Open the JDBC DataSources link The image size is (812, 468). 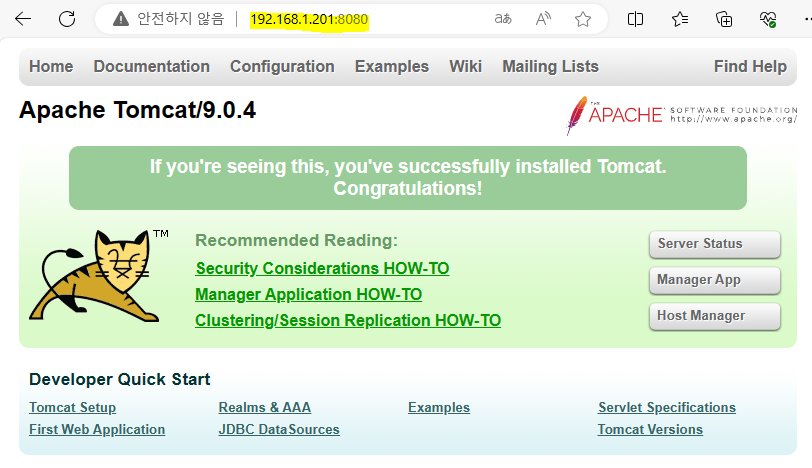pos(279,429)
